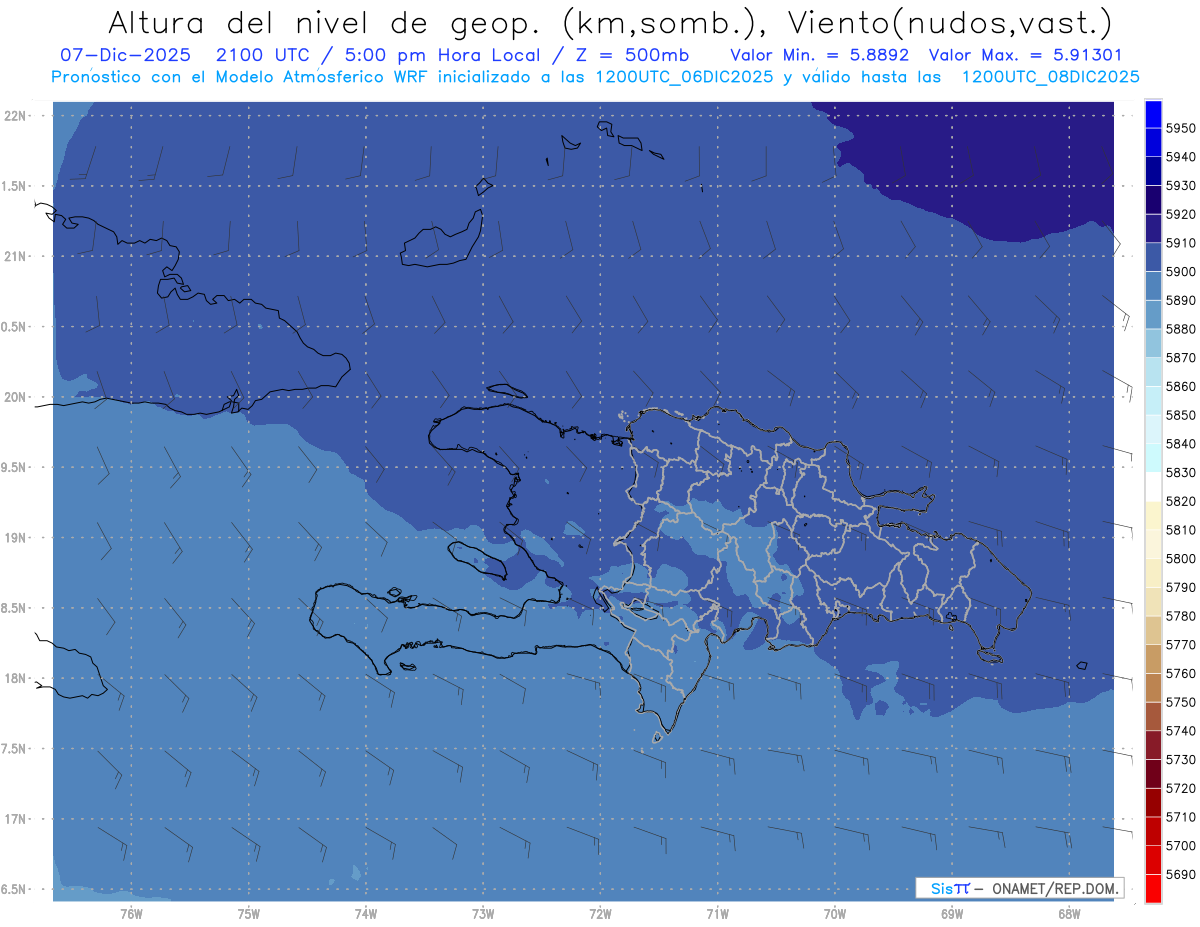The image size is (1200, 927).
Task: Pick the color swatch between 5890 and 5900
Action: tap(1153, 286)
